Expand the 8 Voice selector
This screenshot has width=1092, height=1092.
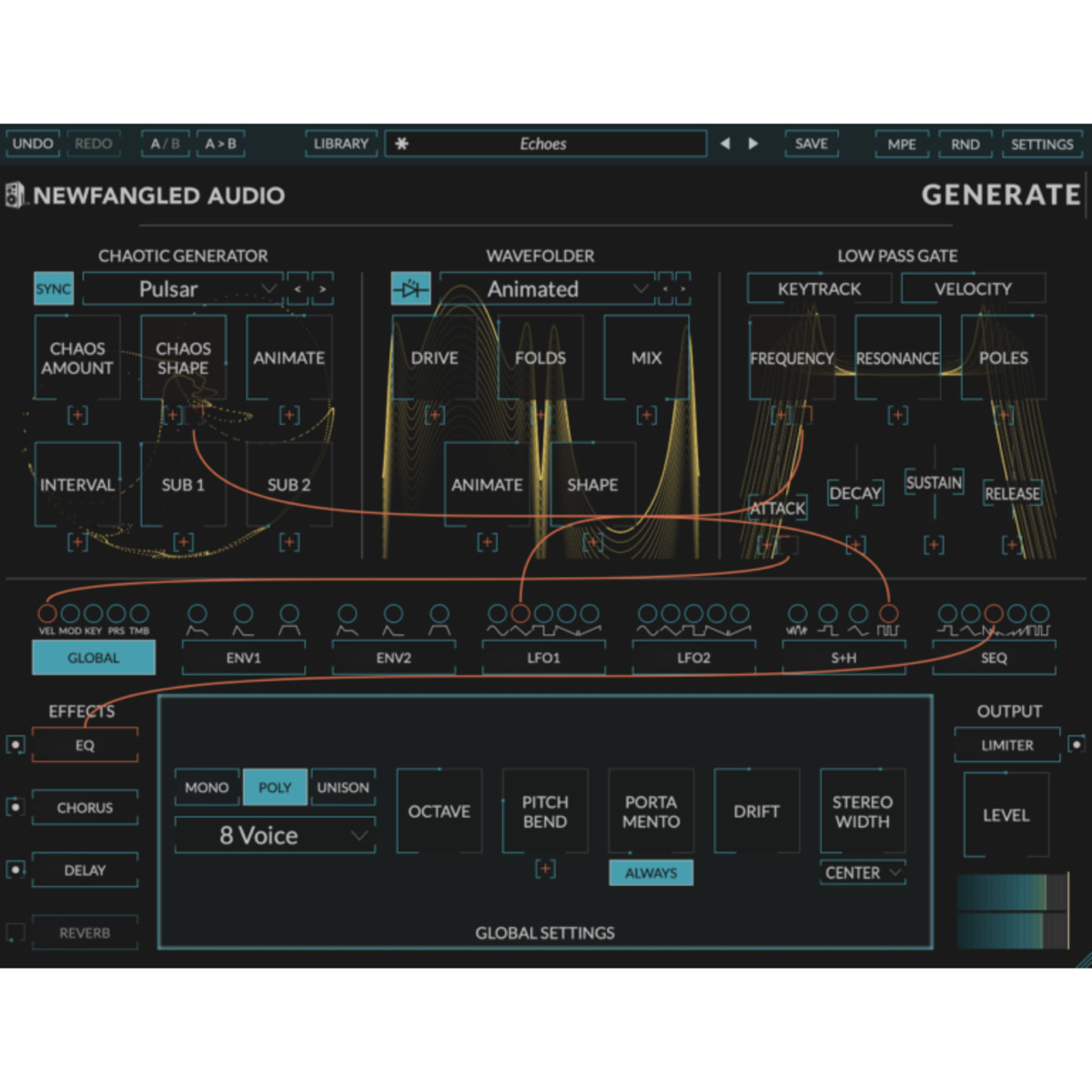click(x=274, y=834)
